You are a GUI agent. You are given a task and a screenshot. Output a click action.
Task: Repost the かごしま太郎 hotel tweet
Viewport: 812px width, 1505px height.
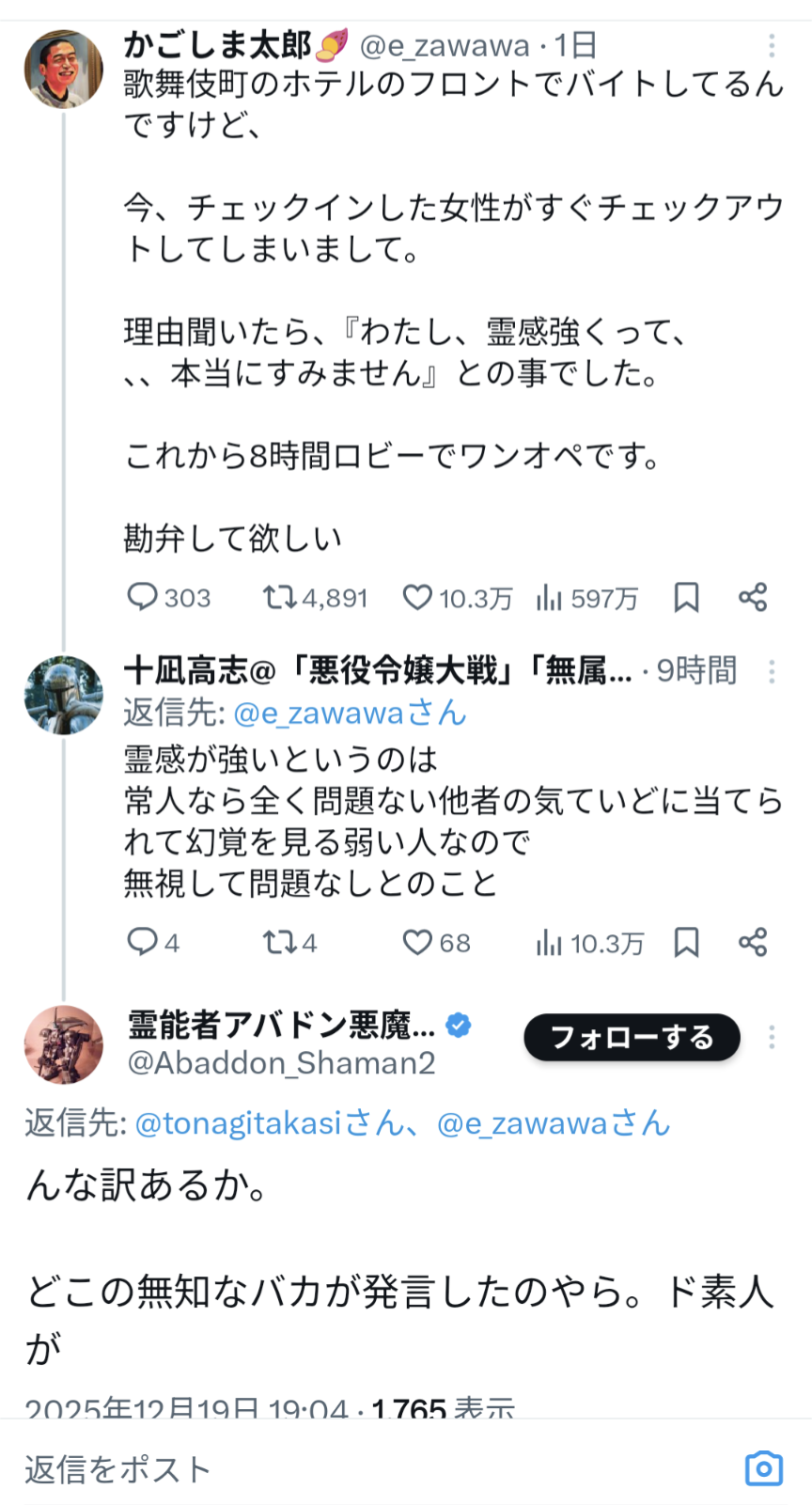click(279, 597)
